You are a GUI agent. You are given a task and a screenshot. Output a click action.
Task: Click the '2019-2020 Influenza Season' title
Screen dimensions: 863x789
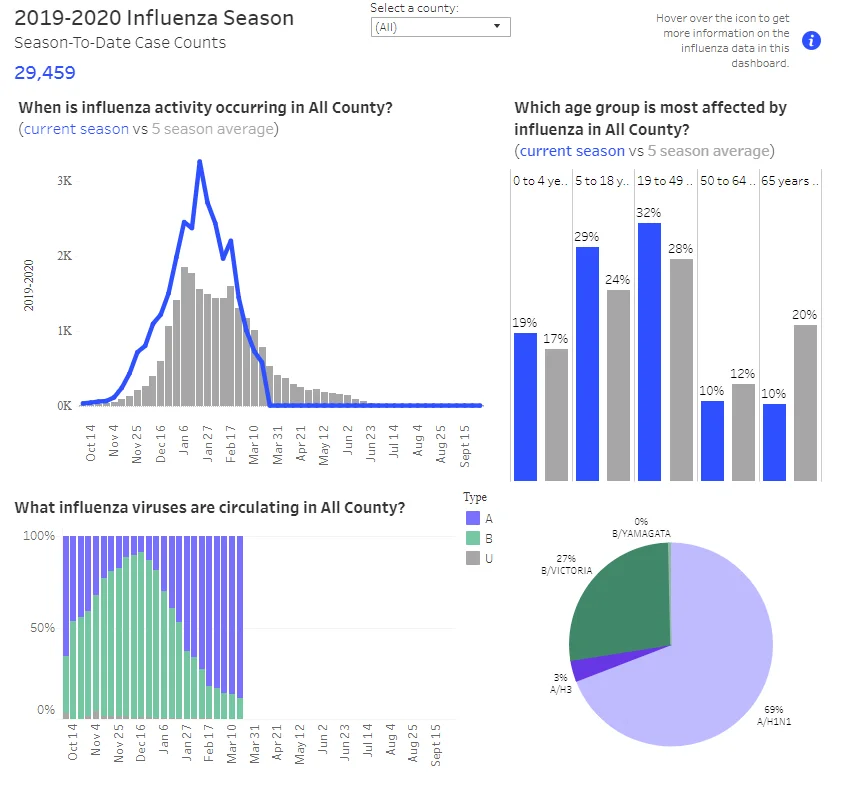coord(154,18)
